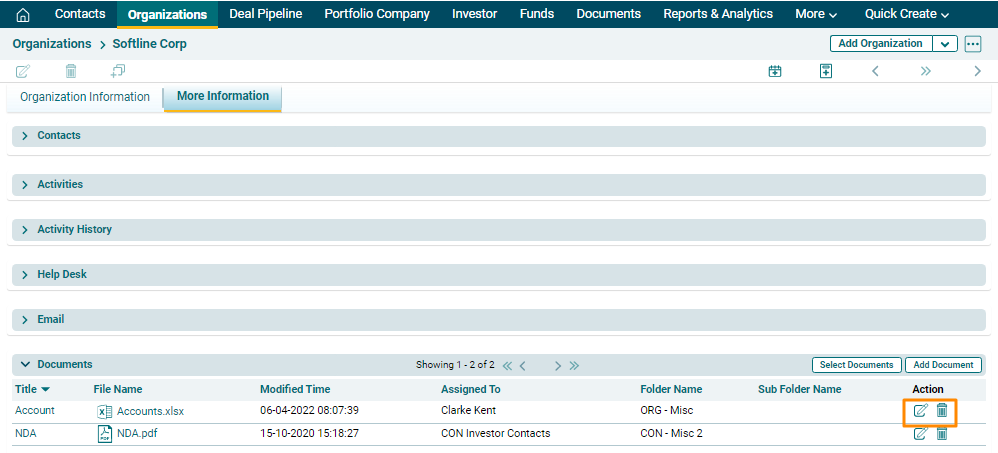Viewport: 998px width, 453px height.
Task: Click the calendar icon in top toolbar
Action: [x=775, y=71]
